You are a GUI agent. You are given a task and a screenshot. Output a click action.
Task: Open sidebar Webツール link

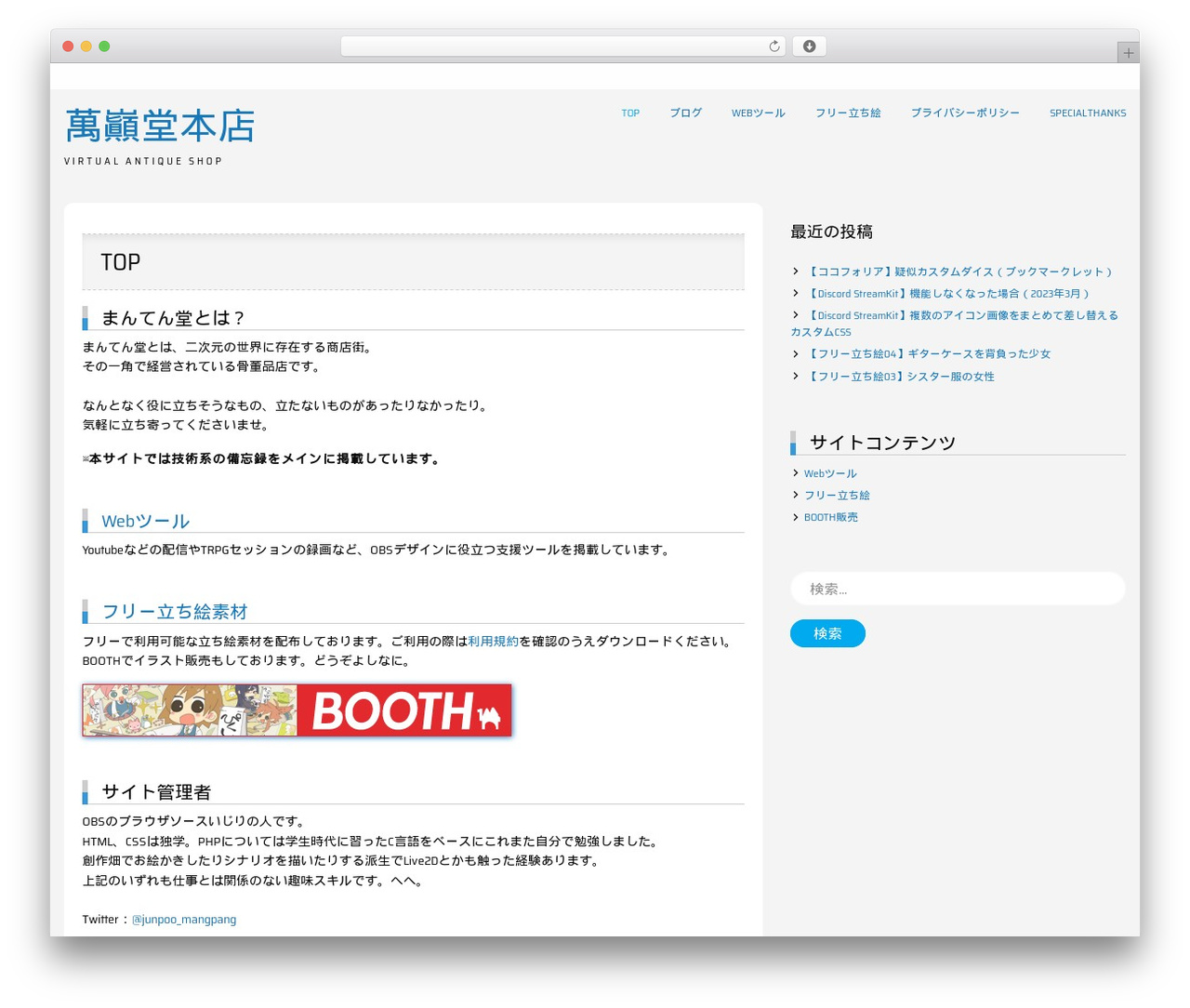830,473
